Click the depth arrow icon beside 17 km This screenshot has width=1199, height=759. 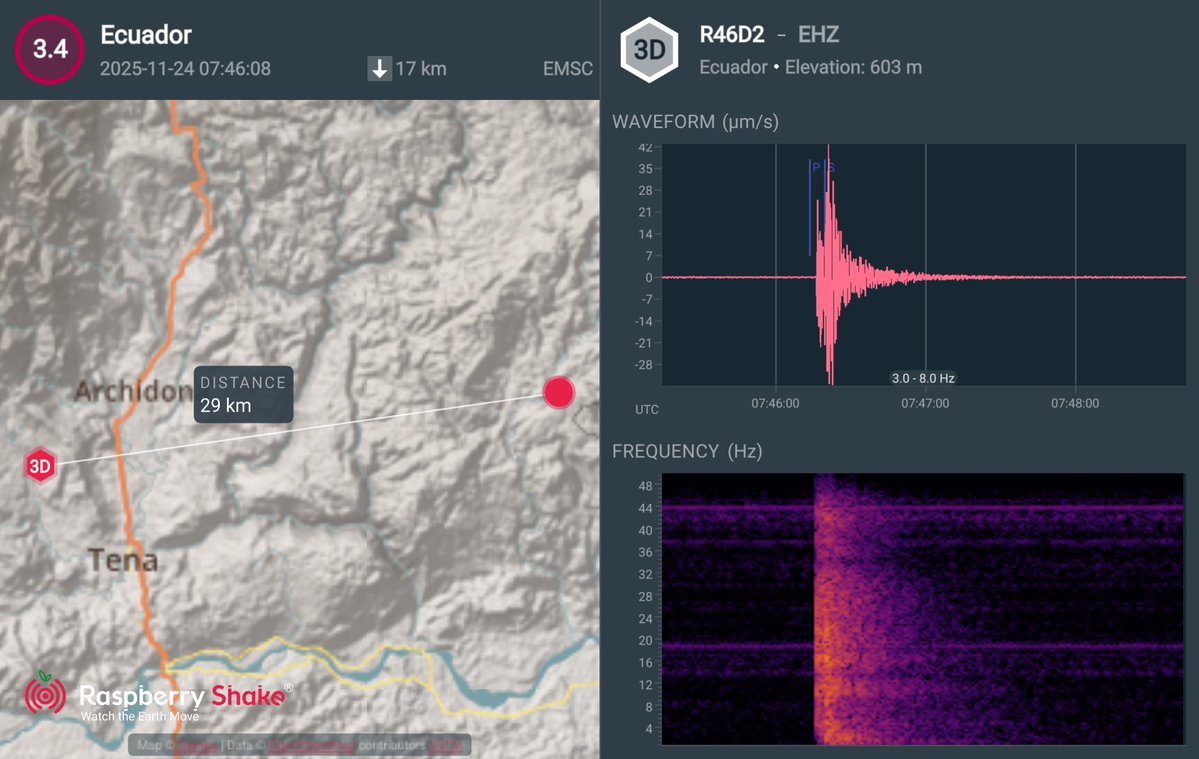(379, 69)
